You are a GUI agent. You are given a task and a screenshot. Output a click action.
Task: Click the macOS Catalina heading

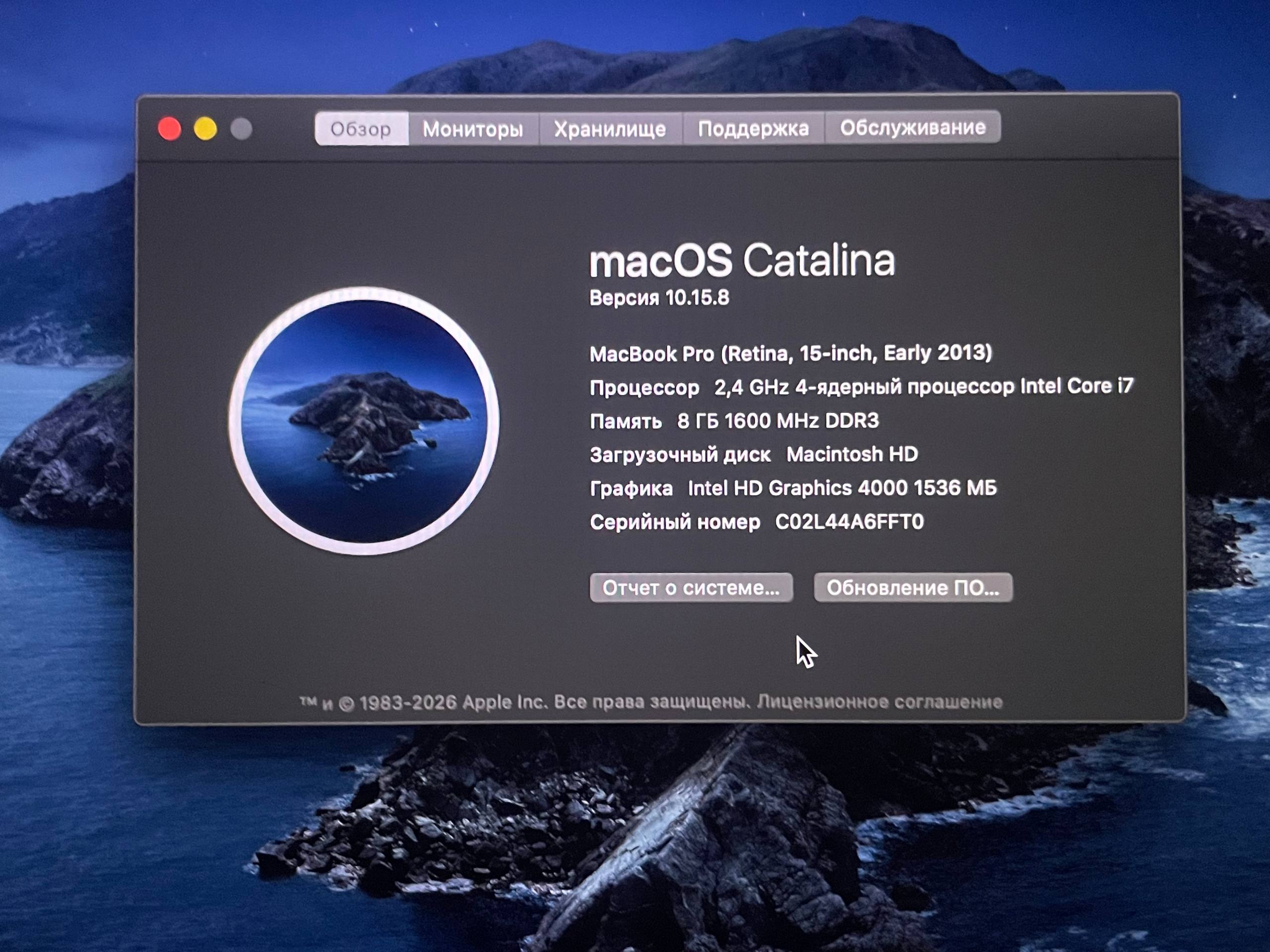click(x=742, y=260)
